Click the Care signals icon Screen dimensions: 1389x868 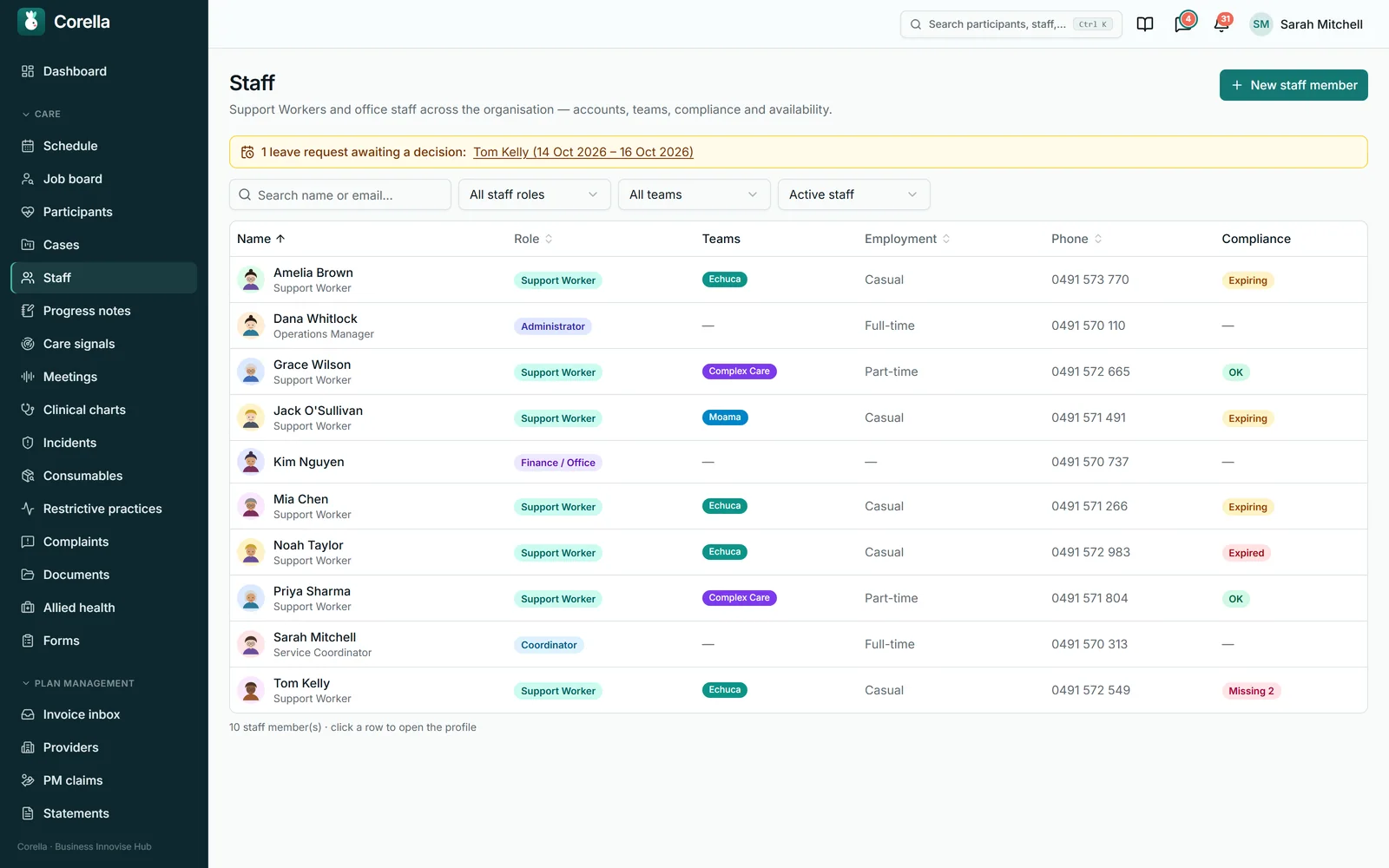[28, 344]
